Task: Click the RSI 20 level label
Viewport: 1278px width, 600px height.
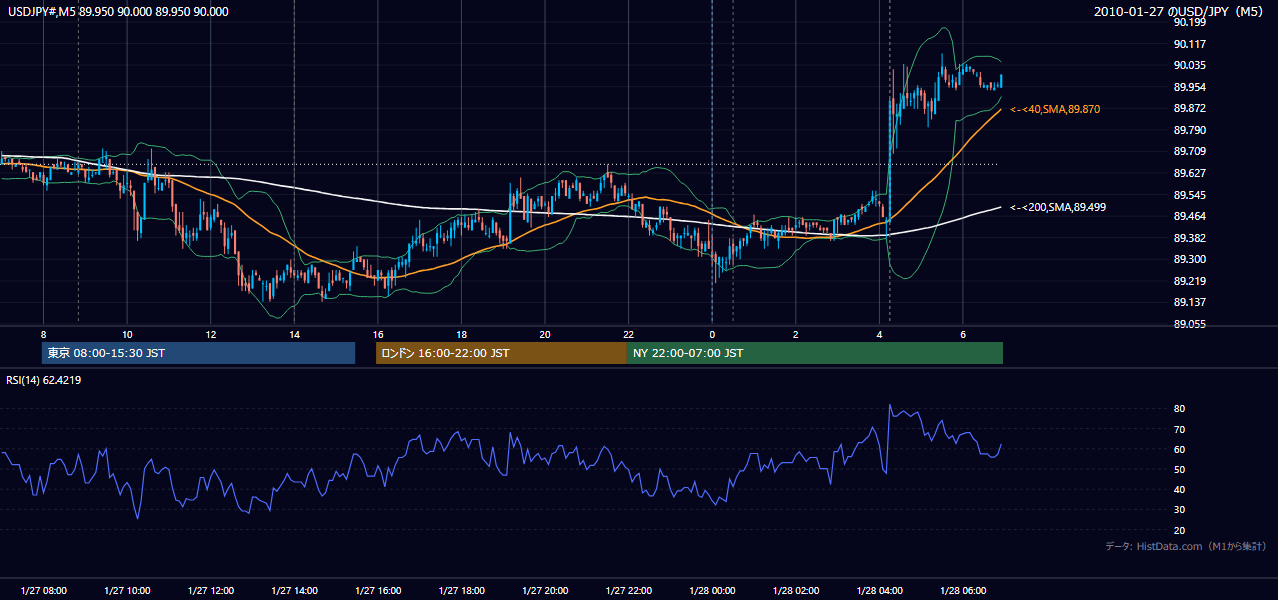Action: (1180, 530)
